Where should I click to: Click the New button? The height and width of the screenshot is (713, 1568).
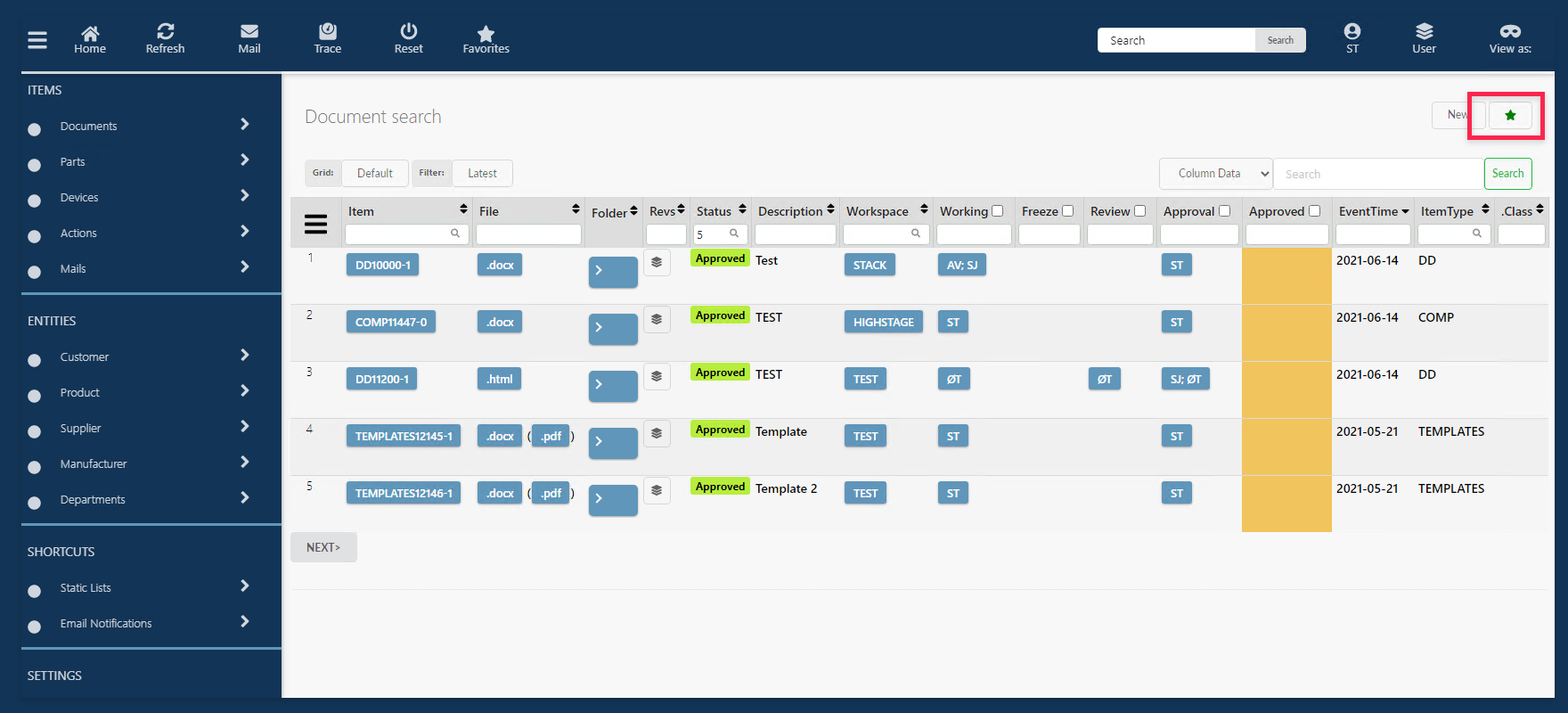1458,115
